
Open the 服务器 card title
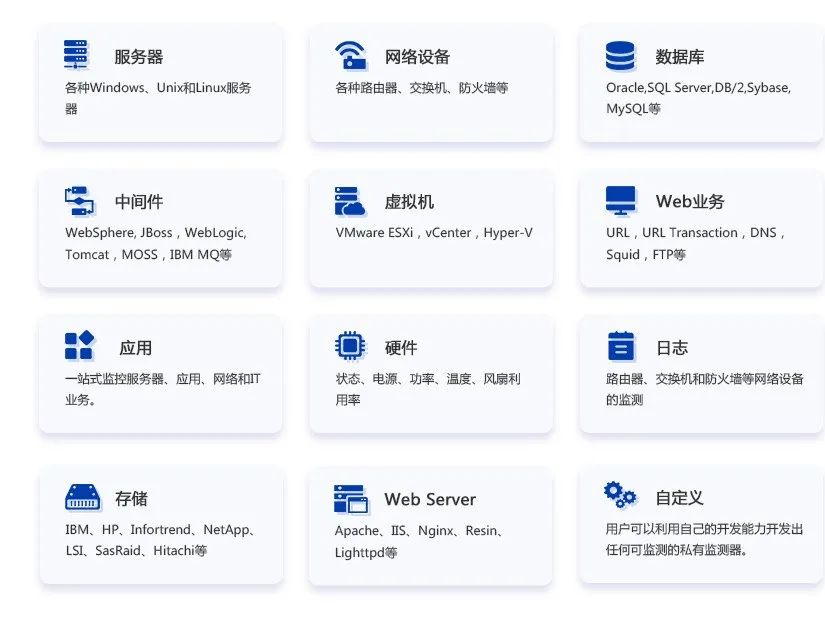[139, 57]
